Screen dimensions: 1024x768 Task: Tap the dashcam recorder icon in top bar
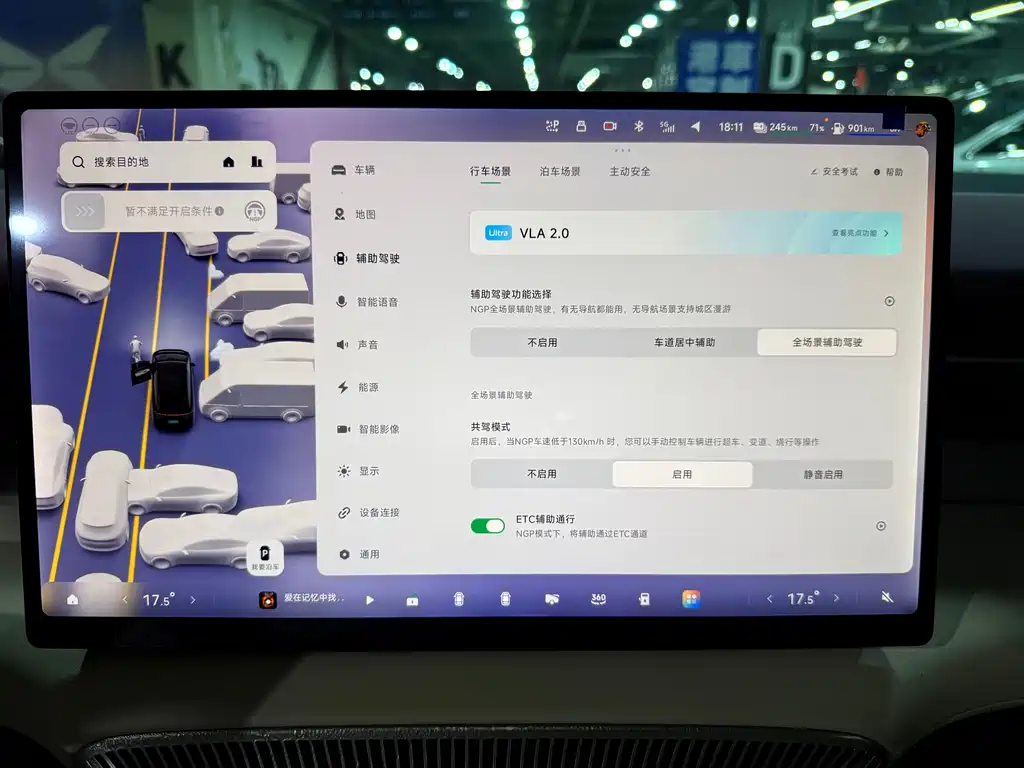tap(610, 126)
